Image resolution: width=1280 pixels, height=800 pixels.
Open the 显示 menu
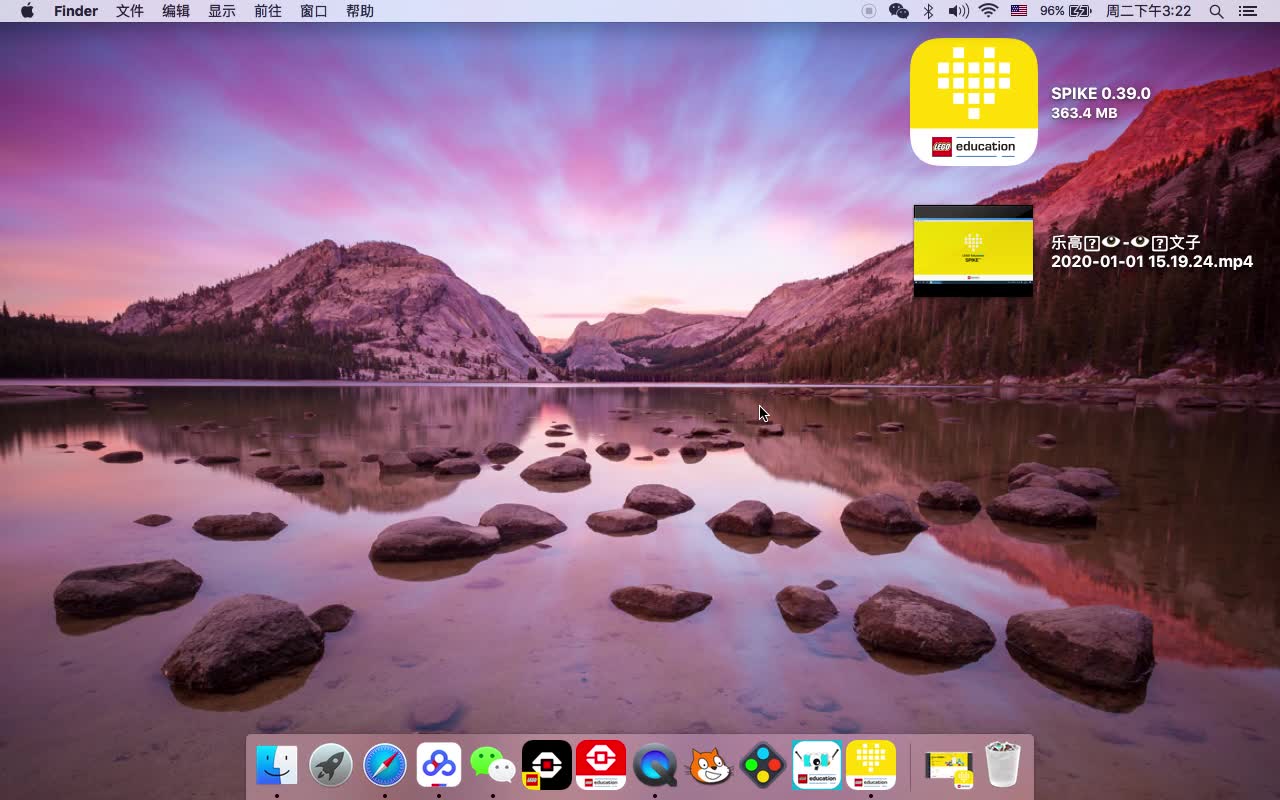tap(222, 11)
